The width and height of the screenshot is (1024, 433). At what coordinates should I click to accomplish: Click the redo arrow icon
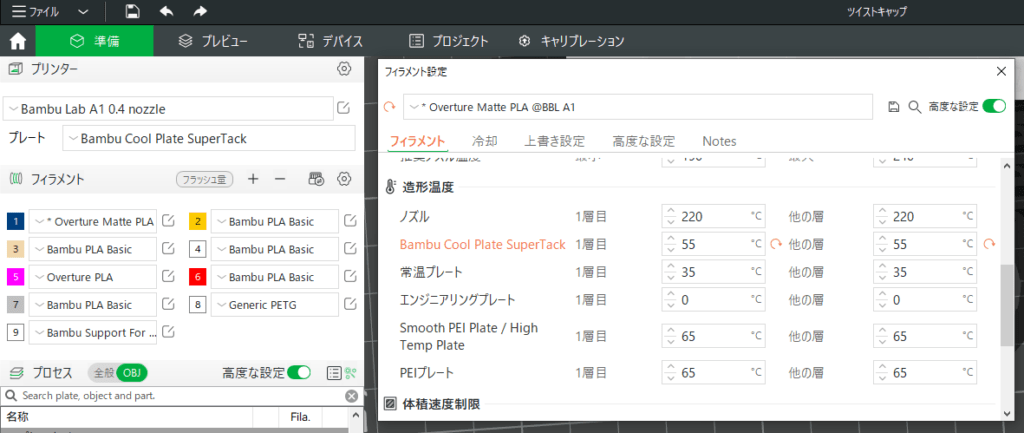tap(200, 11)
